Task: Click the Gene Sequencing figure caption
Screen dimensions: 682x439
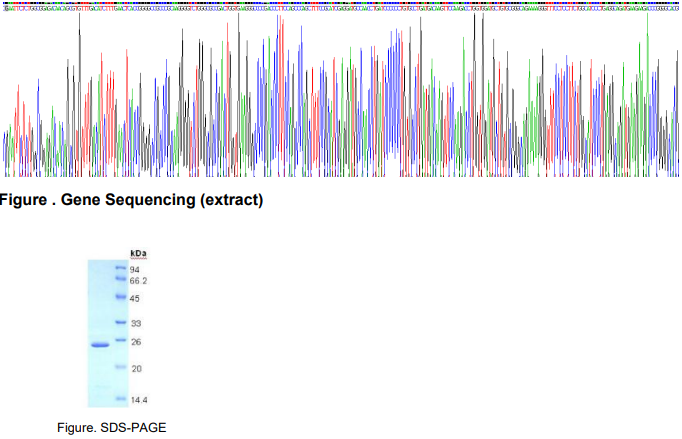Action: click(x=131, y=200)
